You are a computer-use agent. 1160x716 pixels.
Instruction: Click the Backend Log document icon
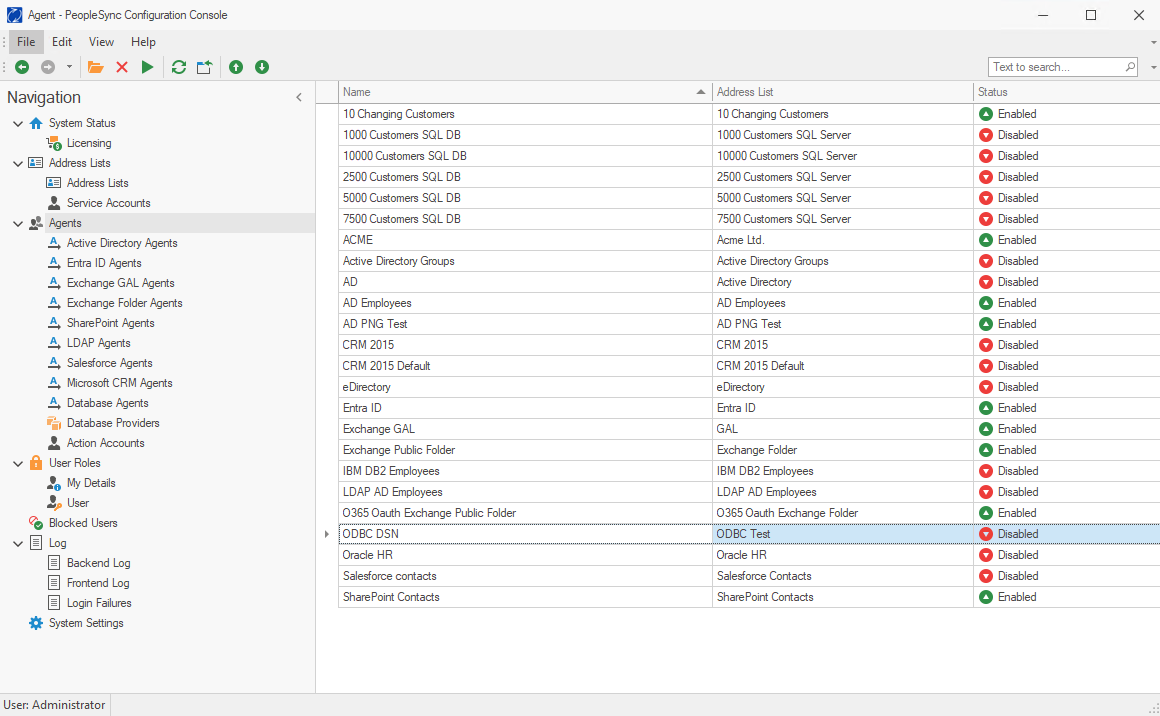(x=54, y=563)
